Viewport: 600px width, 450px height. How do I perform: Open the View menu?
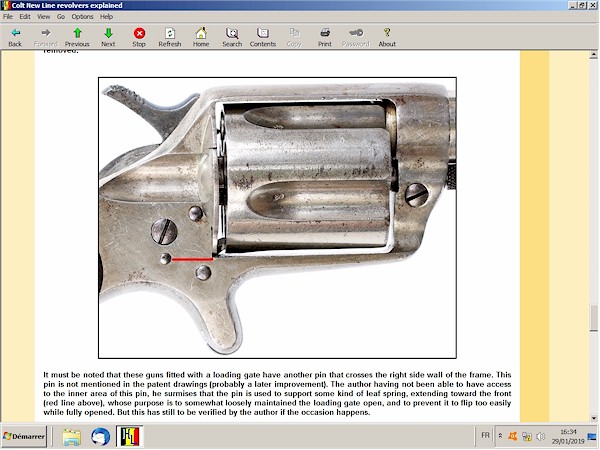coord(43,16)
